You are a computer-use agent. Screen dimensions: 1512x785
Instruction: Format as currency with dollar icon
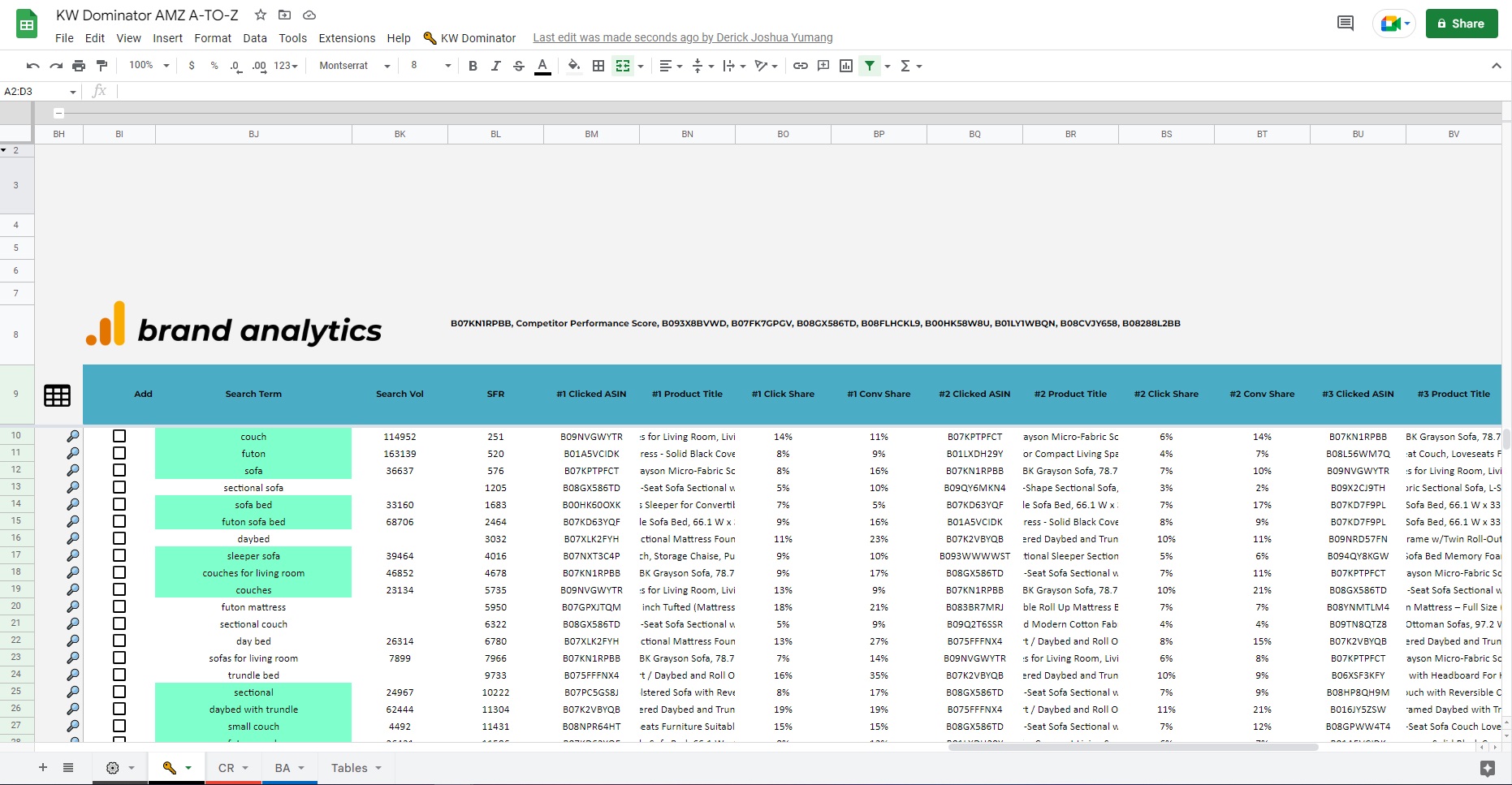(192, 66)
